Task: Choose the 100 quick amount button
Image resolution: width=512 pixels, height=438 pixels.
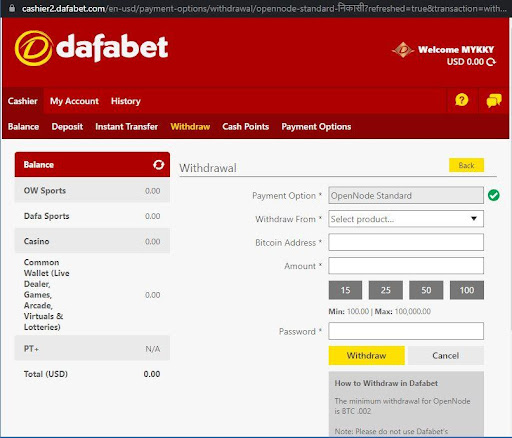Action: (x=467, y=290)
